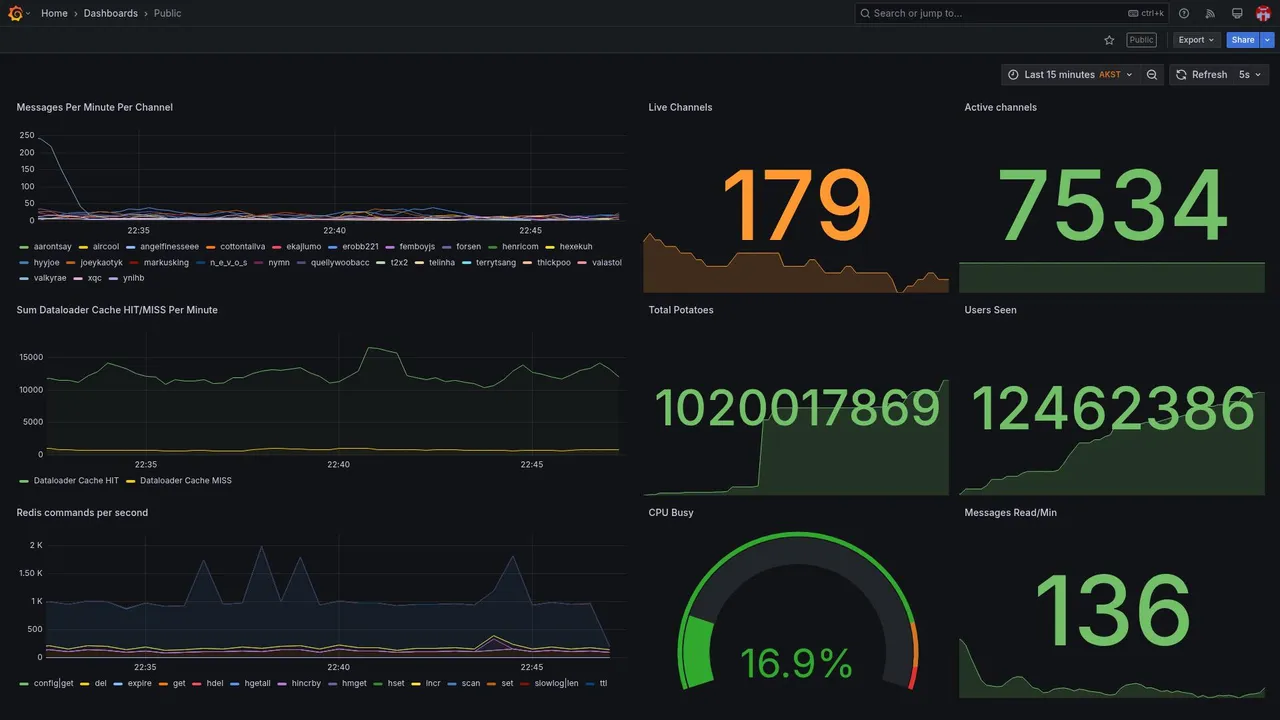
Task: Click the Share button
Action: point(1243,40)
